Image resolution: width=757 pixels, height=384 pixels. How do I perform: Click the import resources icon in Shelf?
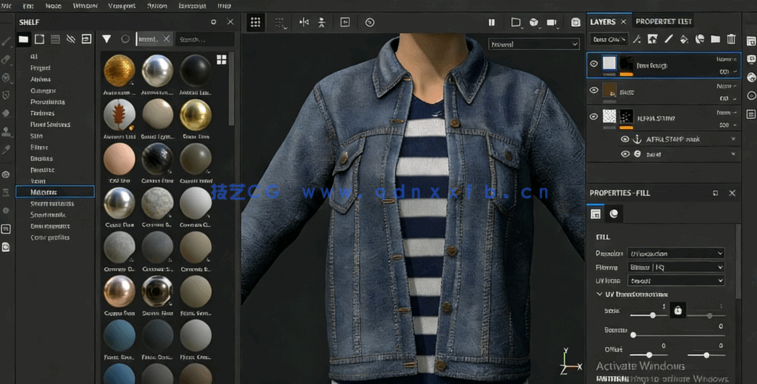click(x=86, y=39)
